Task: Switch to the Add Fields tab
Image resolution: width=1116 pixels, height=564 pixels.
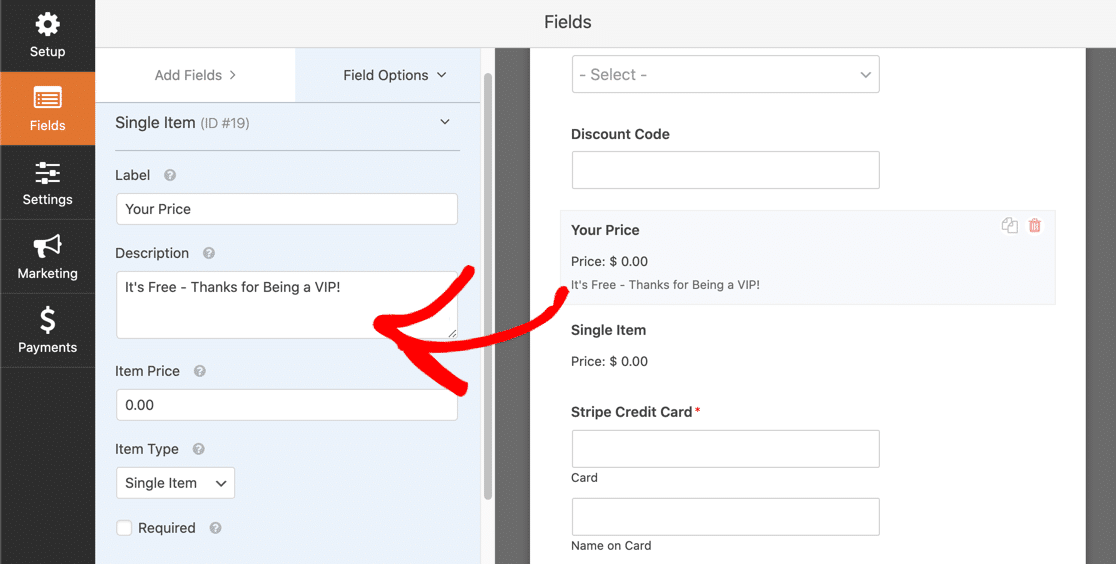Action: pos(195,75)
